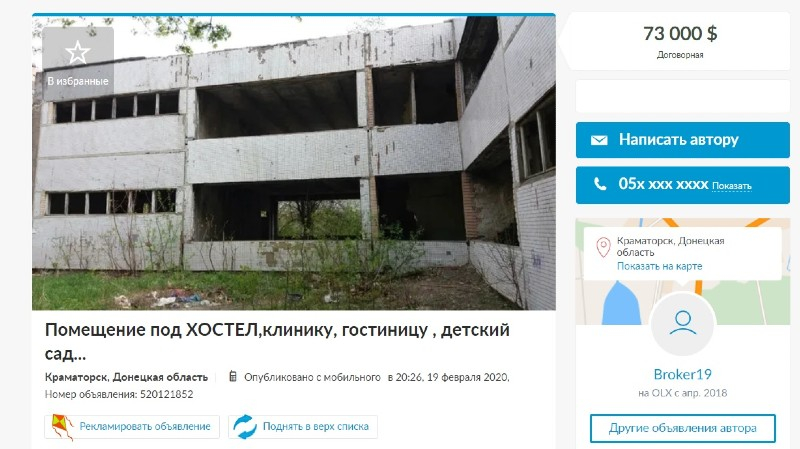
Task: Click the kite icon for advertising listing
Action: point(62,427)
